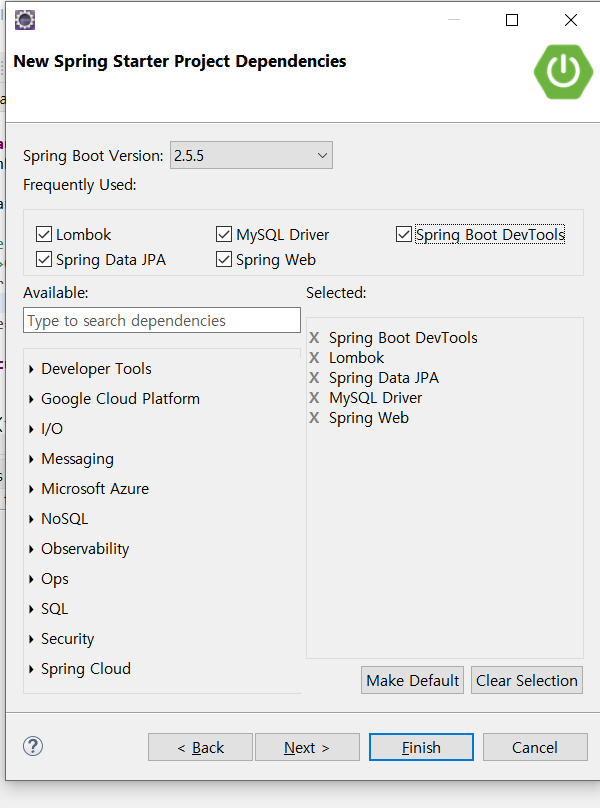This screenshot has width=600, height=808.
Task: Uncheck the MySQL Driver checkbox
Action: 224,234
